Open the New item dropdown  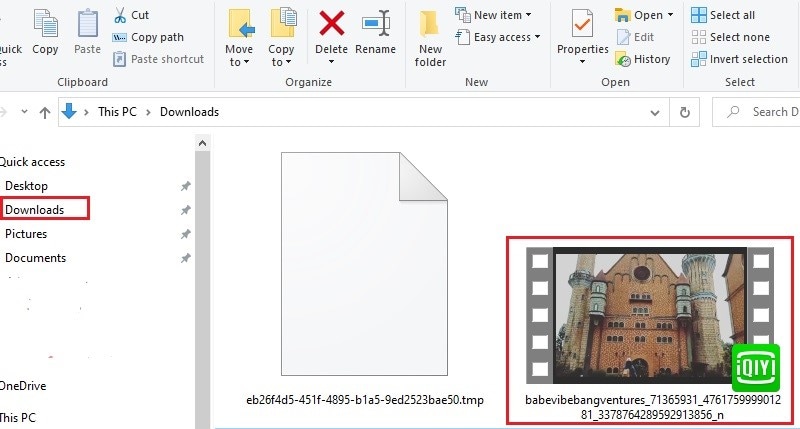493,15
